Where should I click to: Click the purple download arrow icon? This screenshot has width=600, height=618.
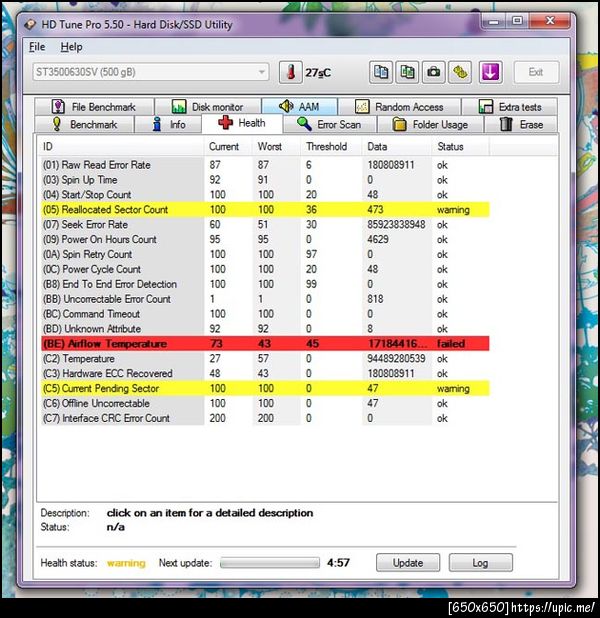click(490, 72)
